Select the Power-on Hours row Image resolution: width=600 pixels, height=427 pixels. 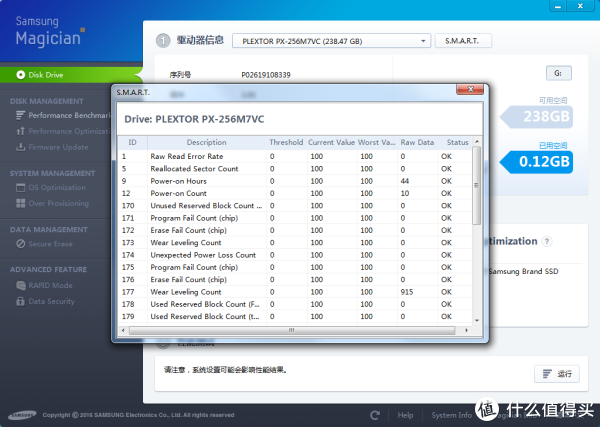[295, 181]
